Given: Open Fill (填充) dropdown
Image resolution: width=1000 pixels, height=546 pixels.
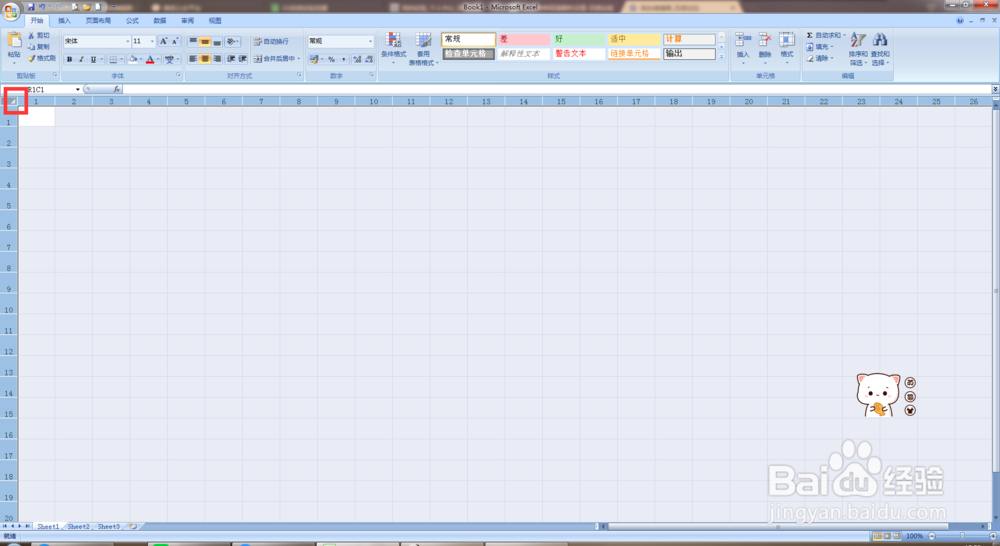Looking at the screenshot, I should click(820, 47).
